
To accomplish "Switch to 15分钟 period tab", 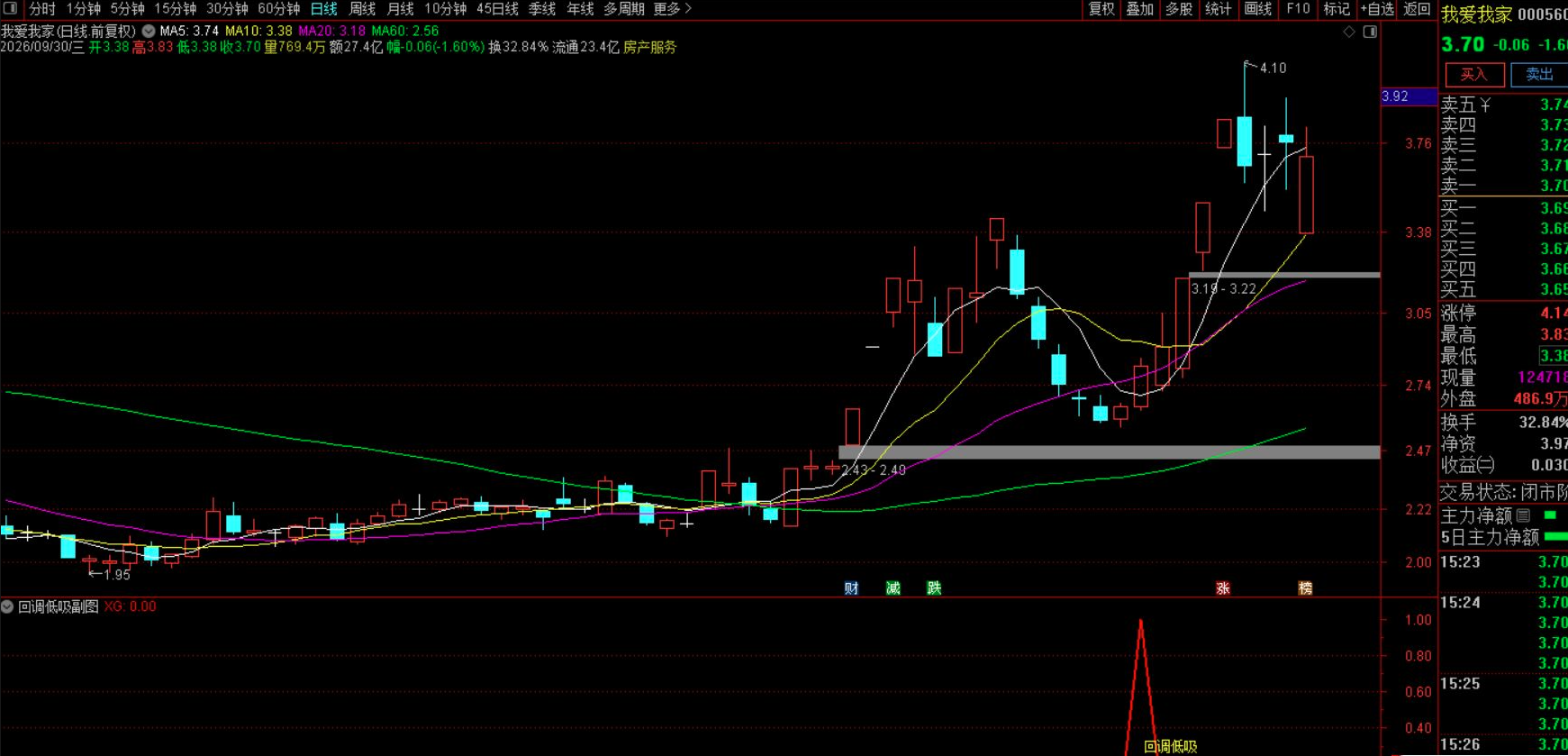I will click(176, 9).
